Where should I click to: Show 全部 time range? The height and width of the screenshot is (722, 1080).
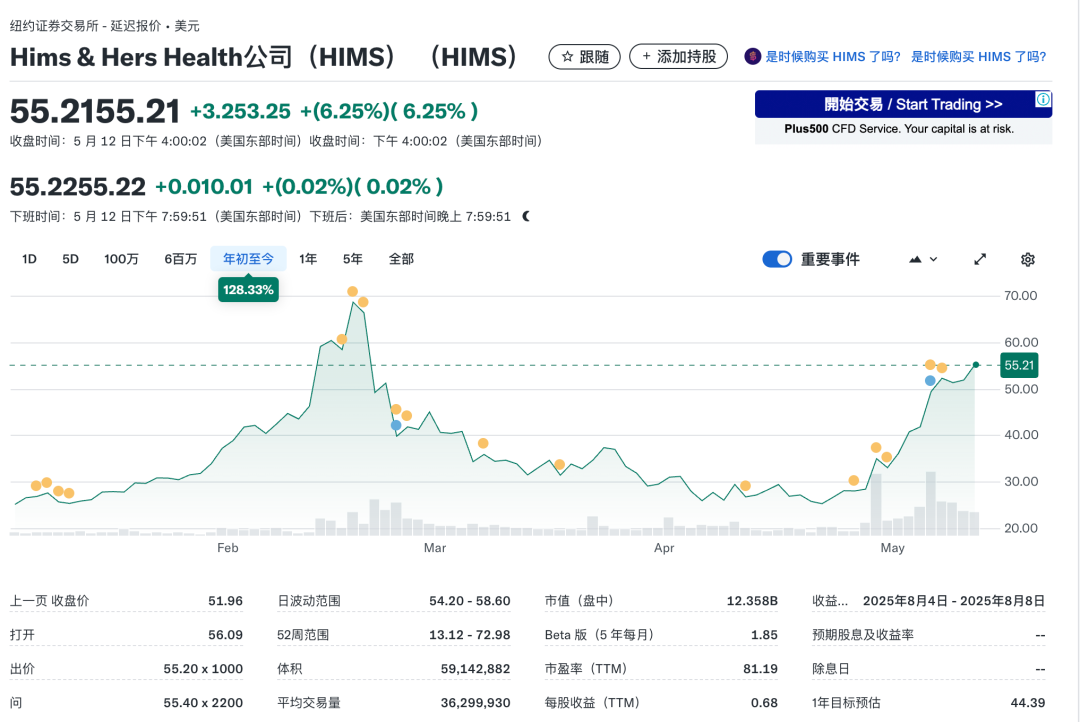click(x=401, y=259)
